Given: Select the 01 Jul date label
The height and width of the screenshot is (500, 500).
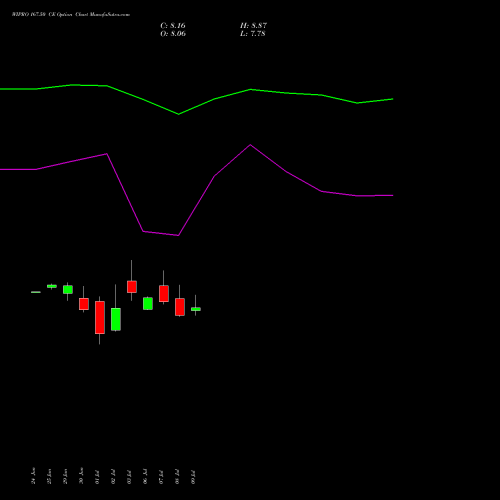Looking at the screenshot, I should tap(97, 477).
